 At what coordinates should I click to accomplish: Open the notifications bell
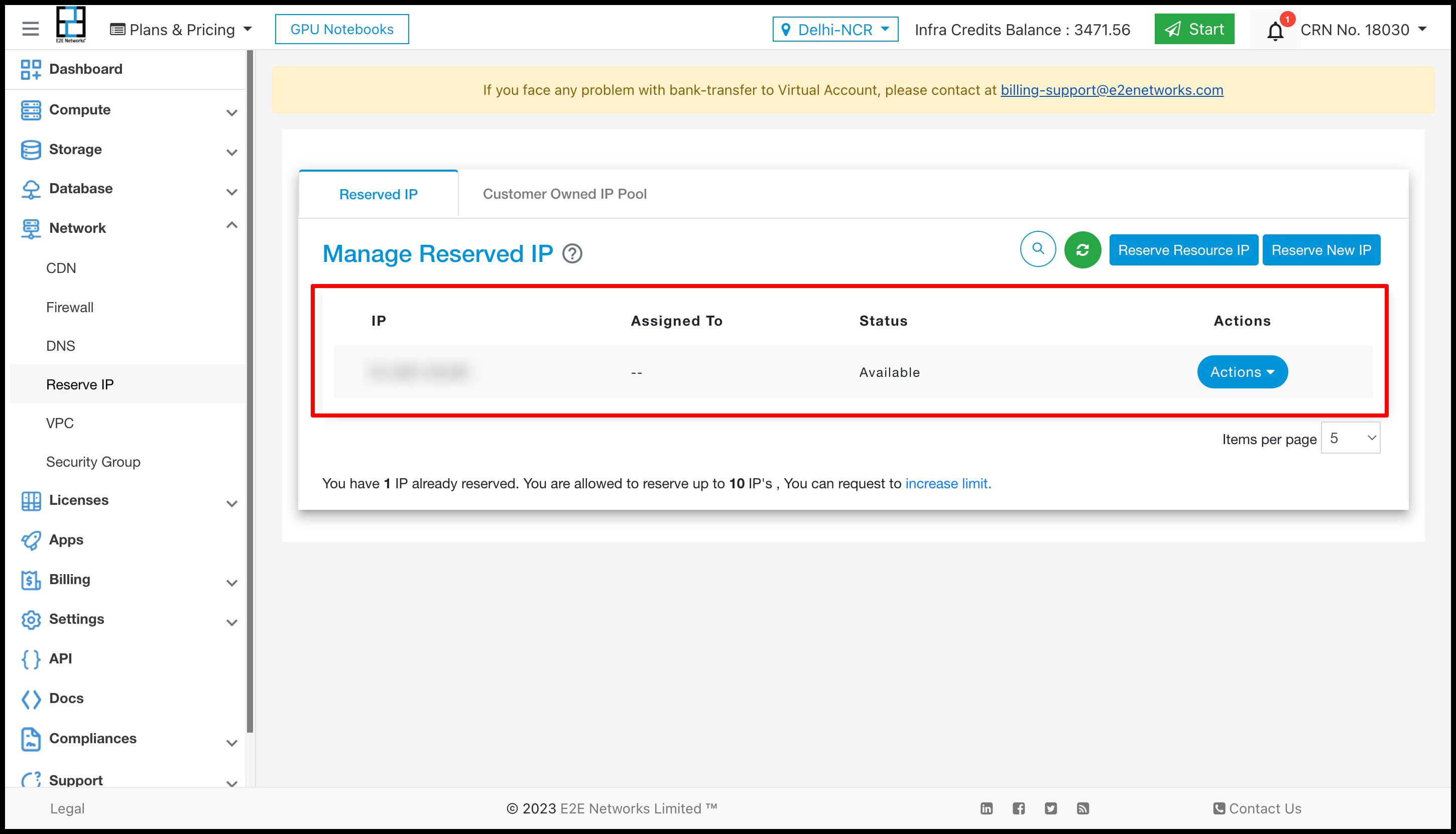[x=1275, y=30]
